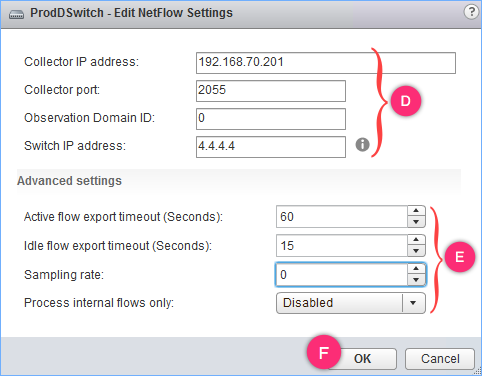Increase Active flow export timeout value
Screen dimensions: 482x376
pos(416,211)
